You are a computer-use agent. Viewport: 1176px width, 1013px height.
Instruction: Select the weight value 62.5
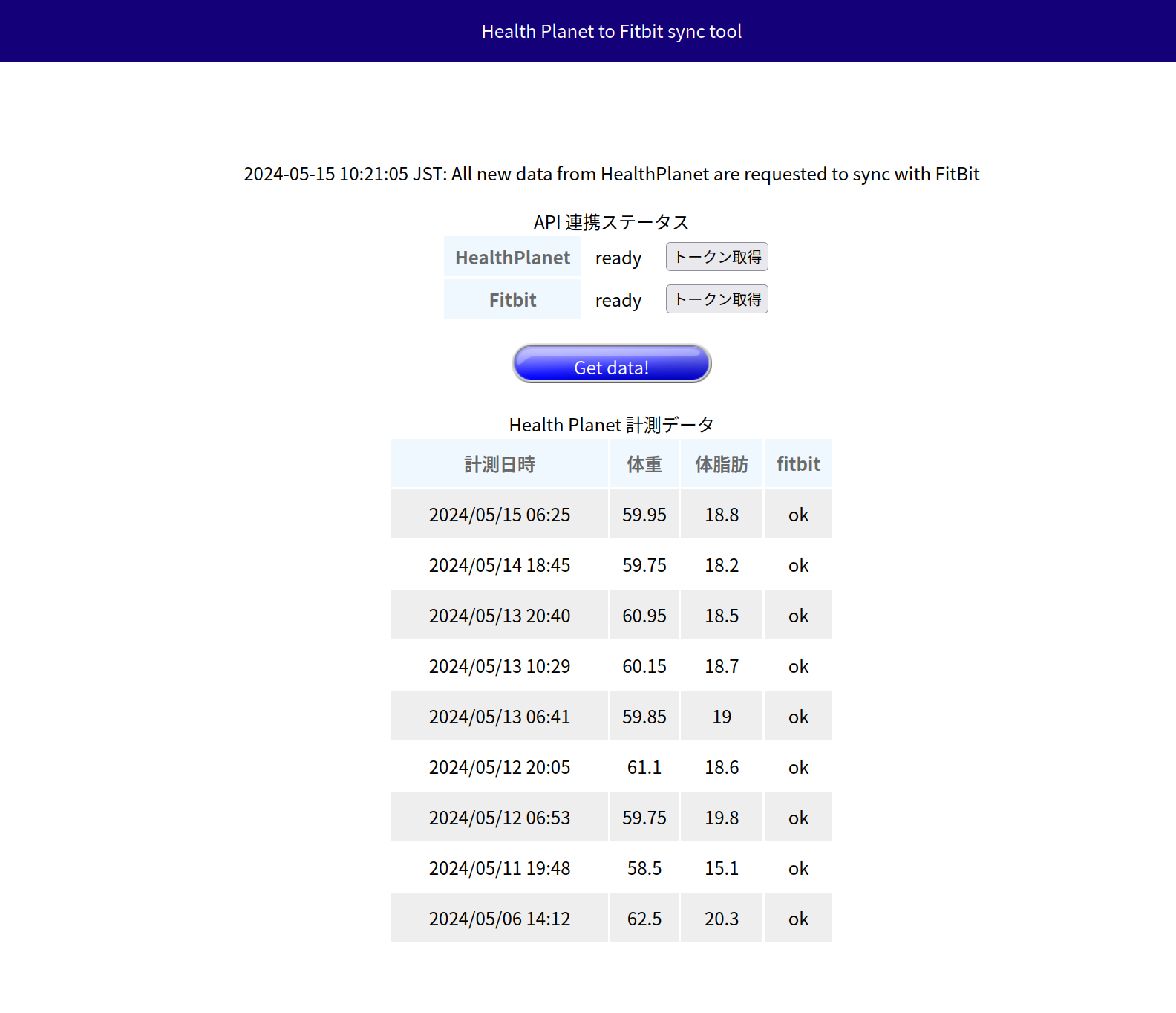(x=644, y=918)
